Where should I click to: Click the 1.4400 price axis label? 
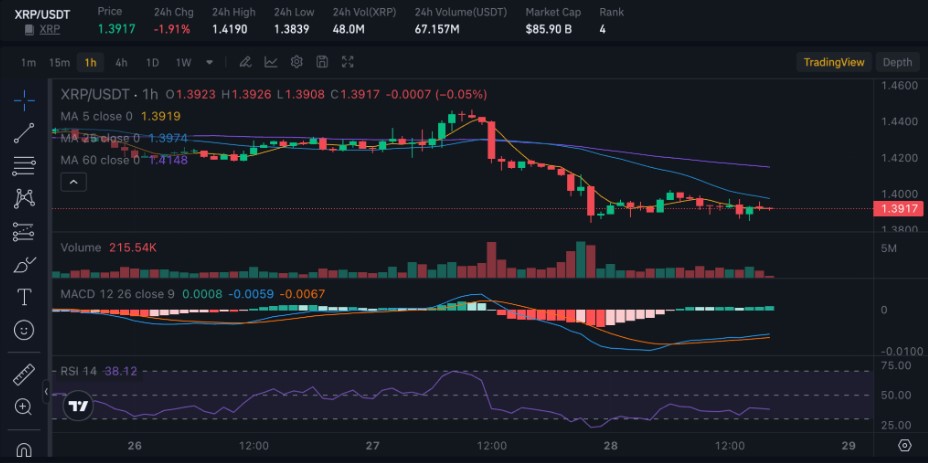[898, 121]
